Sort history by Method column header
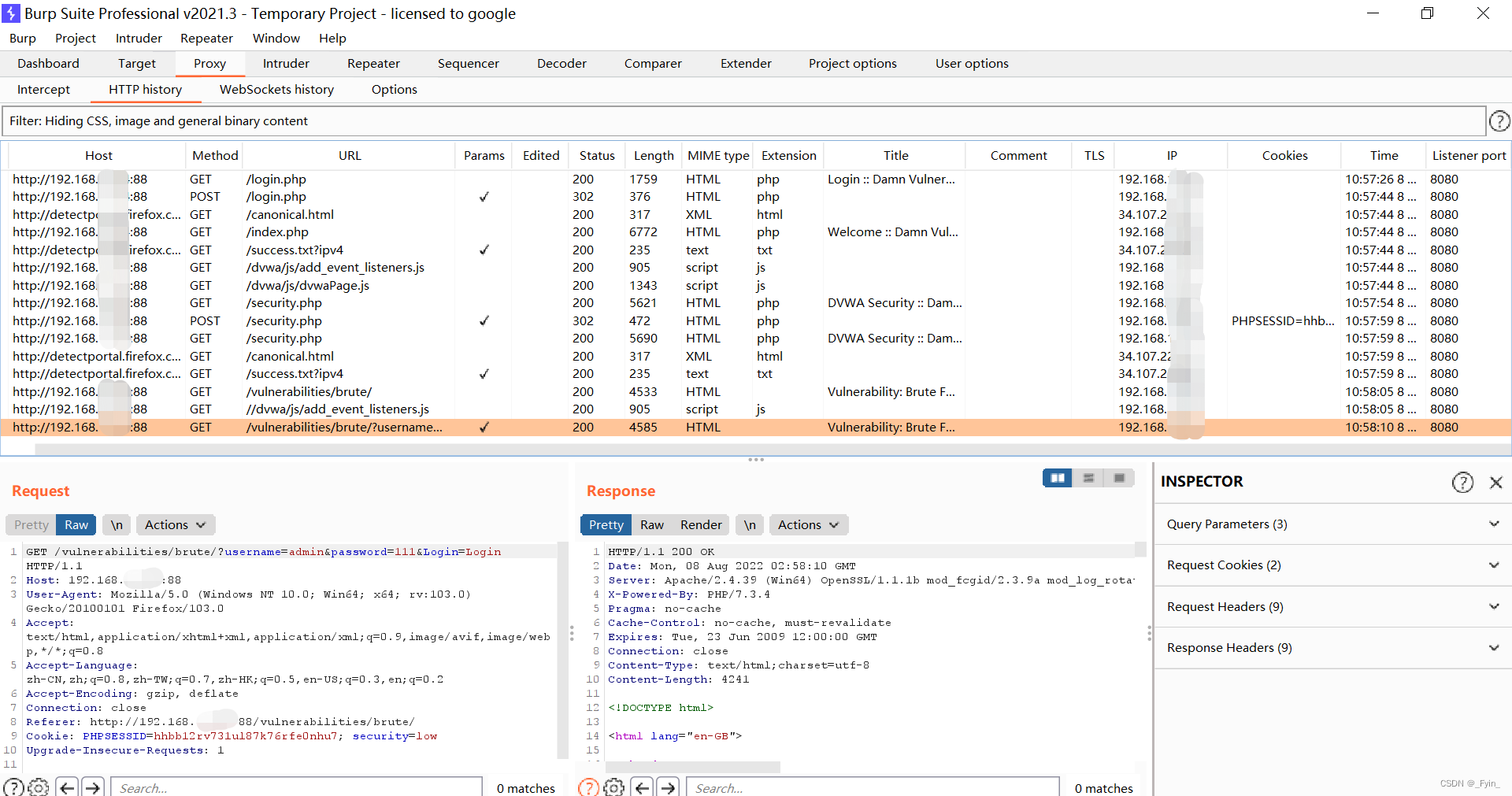 click(x=215, y=156)
